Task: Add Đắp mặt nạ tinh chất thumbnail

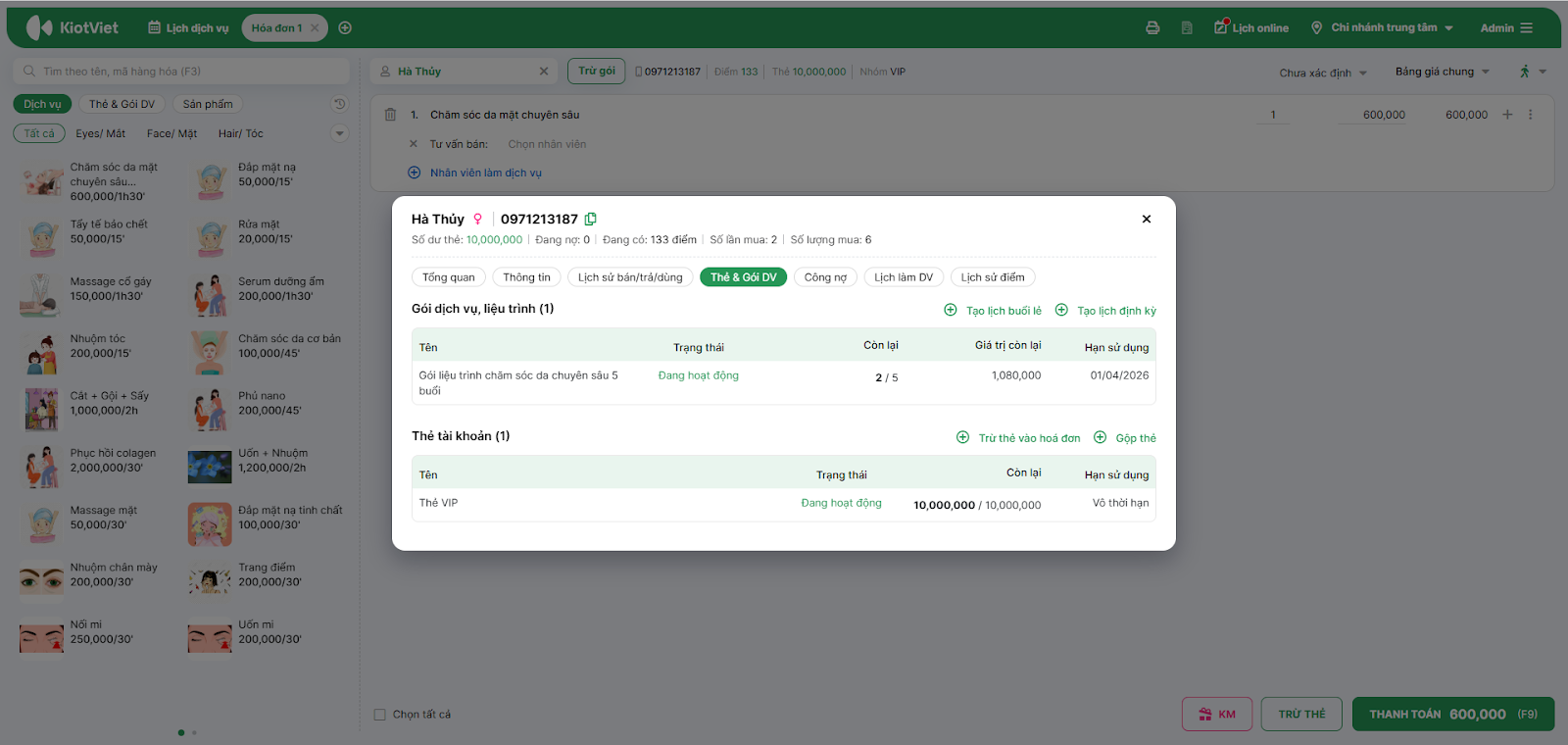Action: tap(211, 524)
